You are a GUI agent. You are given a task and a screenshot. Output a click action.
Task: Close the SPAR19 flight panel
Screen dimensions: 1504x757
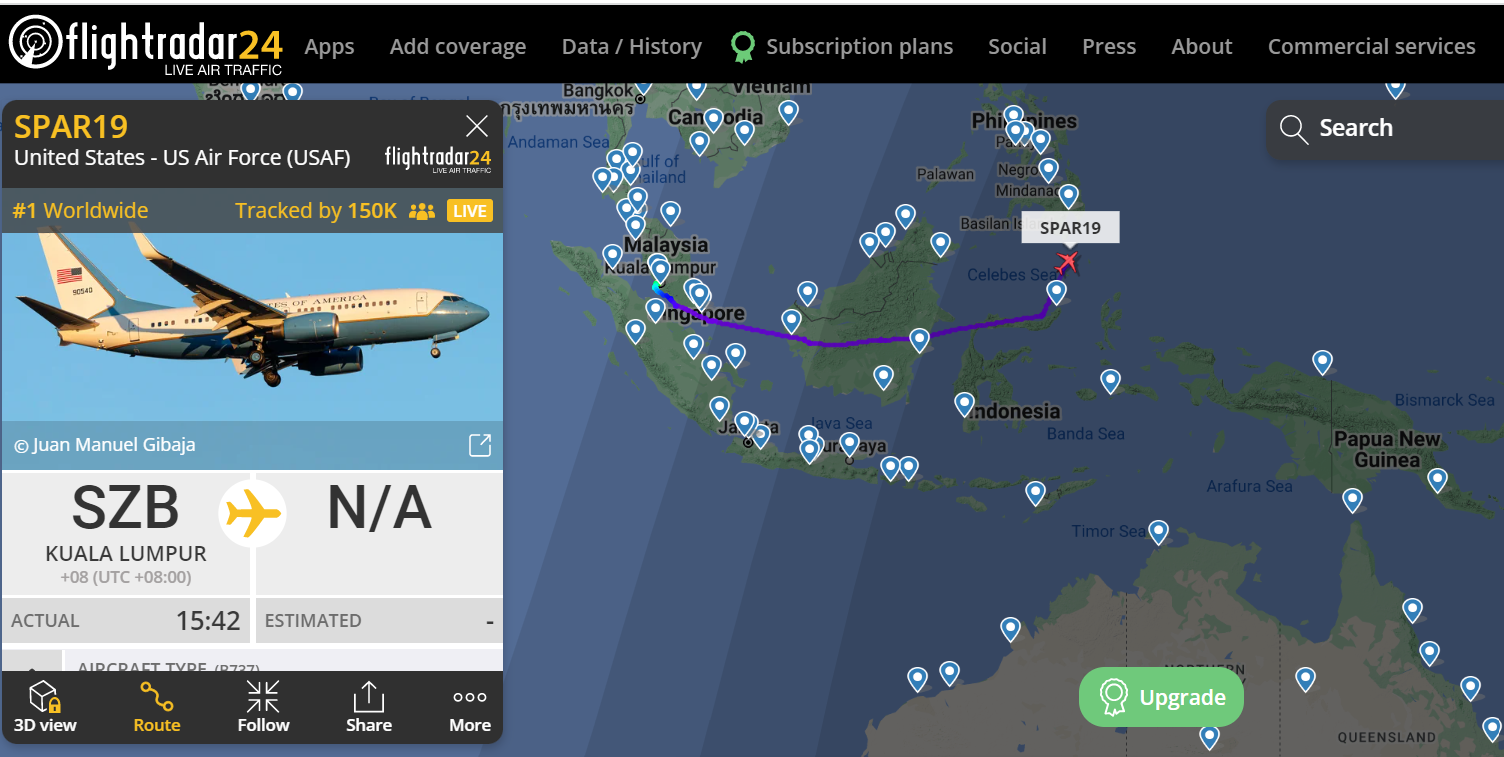pyautogui.click(x=477, y=126)
